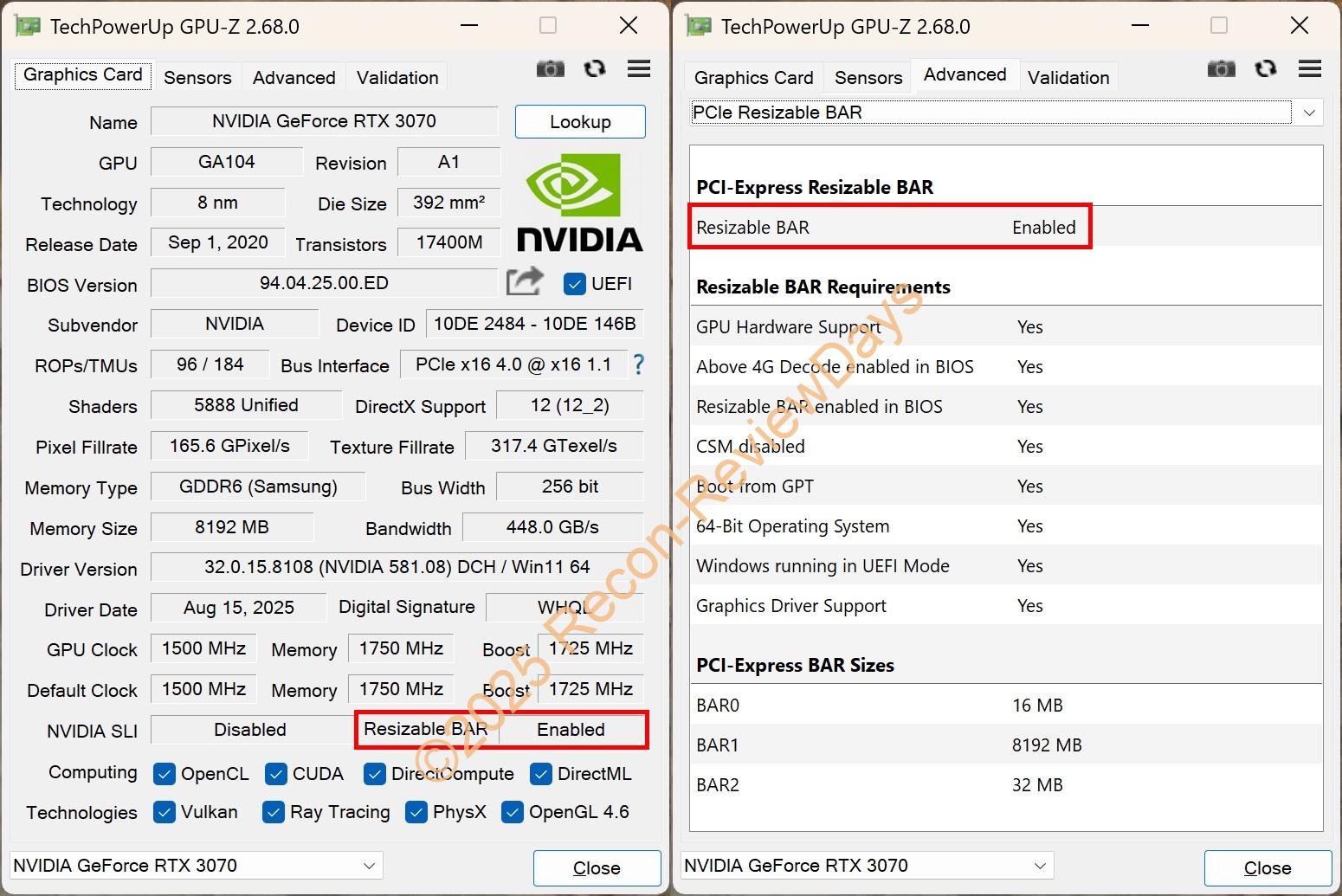Screen dimensions: 1342x896
Task: Switch to the Sensors tab
Action: 197,77
